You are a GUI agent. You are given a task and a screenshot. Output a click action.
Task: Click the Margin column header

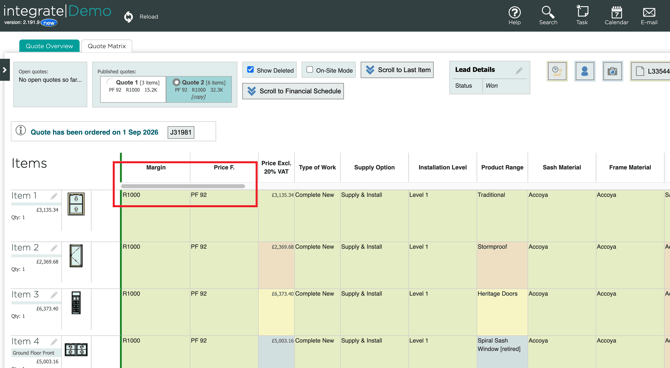click(156, 168)
